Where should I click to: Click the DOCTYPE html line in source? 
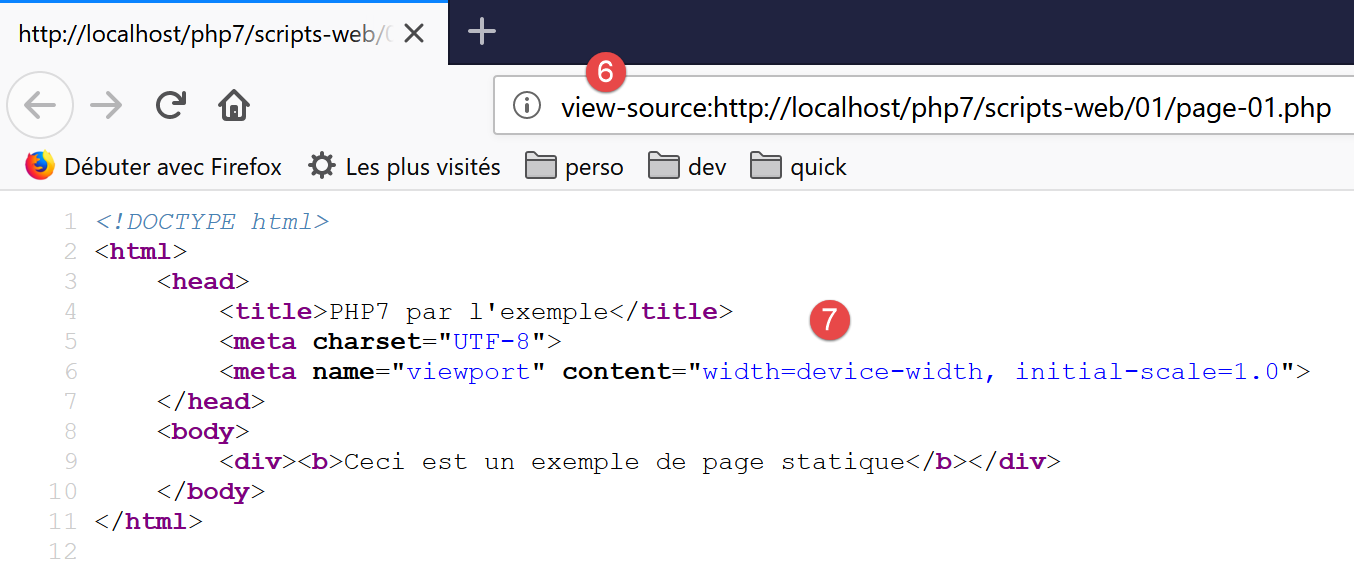coord(212,222)
